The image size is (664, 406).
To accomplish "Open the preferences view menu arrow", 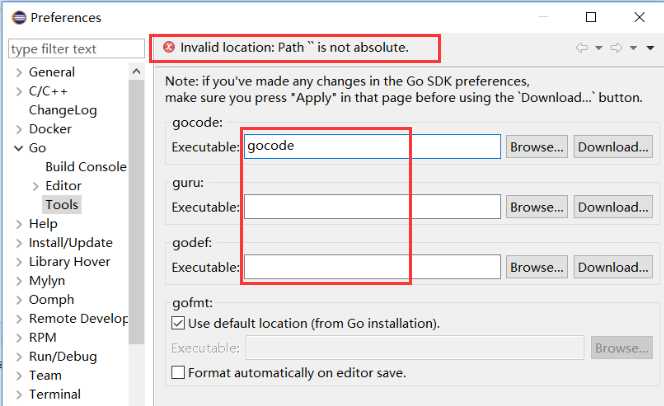I will [x=650, y=48].
